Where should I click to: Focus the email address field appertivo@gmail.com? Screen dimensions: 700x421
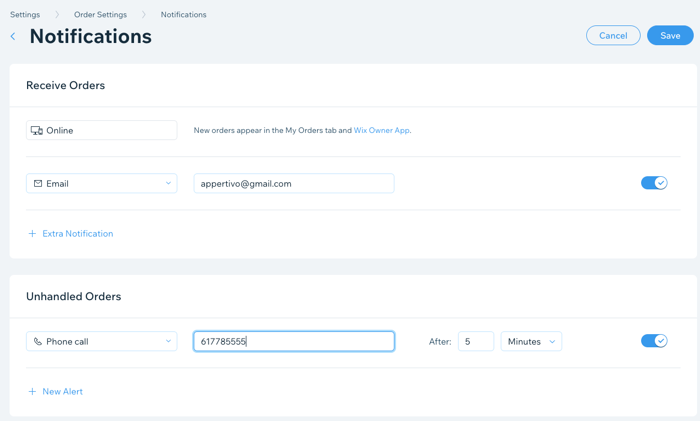294,183
